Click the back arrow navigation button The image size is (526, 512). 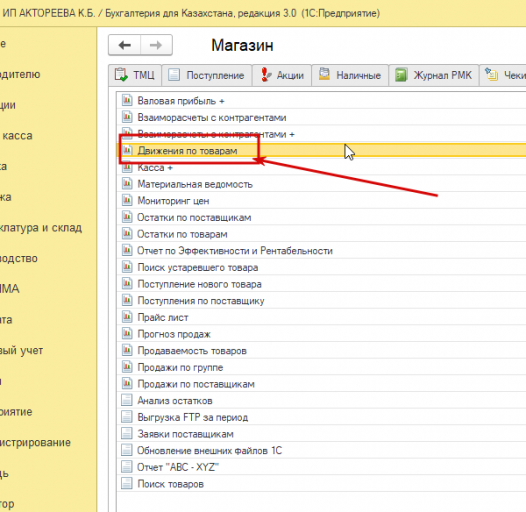pos(124,45)
